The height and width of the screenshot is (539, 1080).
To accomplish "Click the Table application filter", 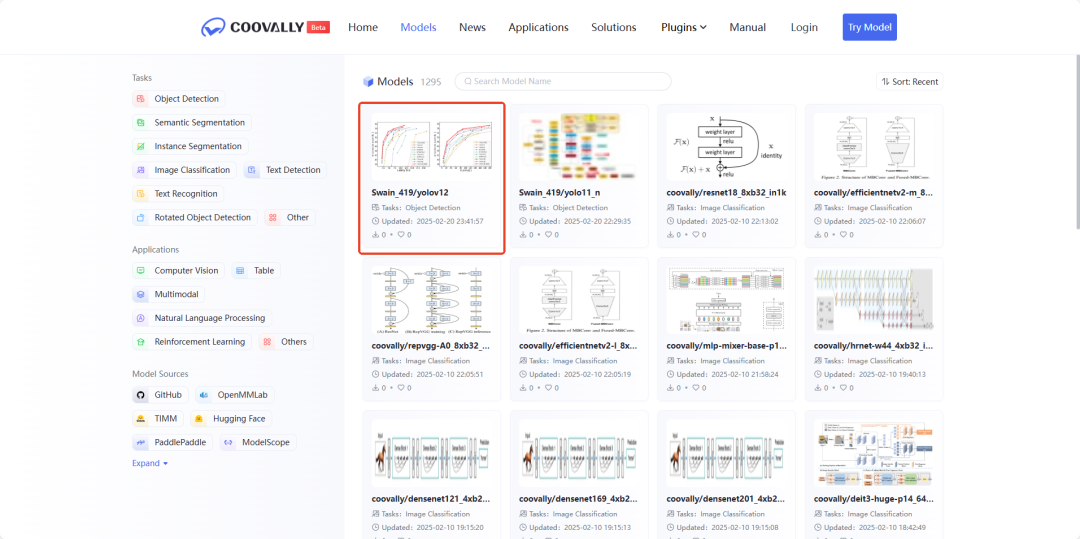I will point(256,271).
